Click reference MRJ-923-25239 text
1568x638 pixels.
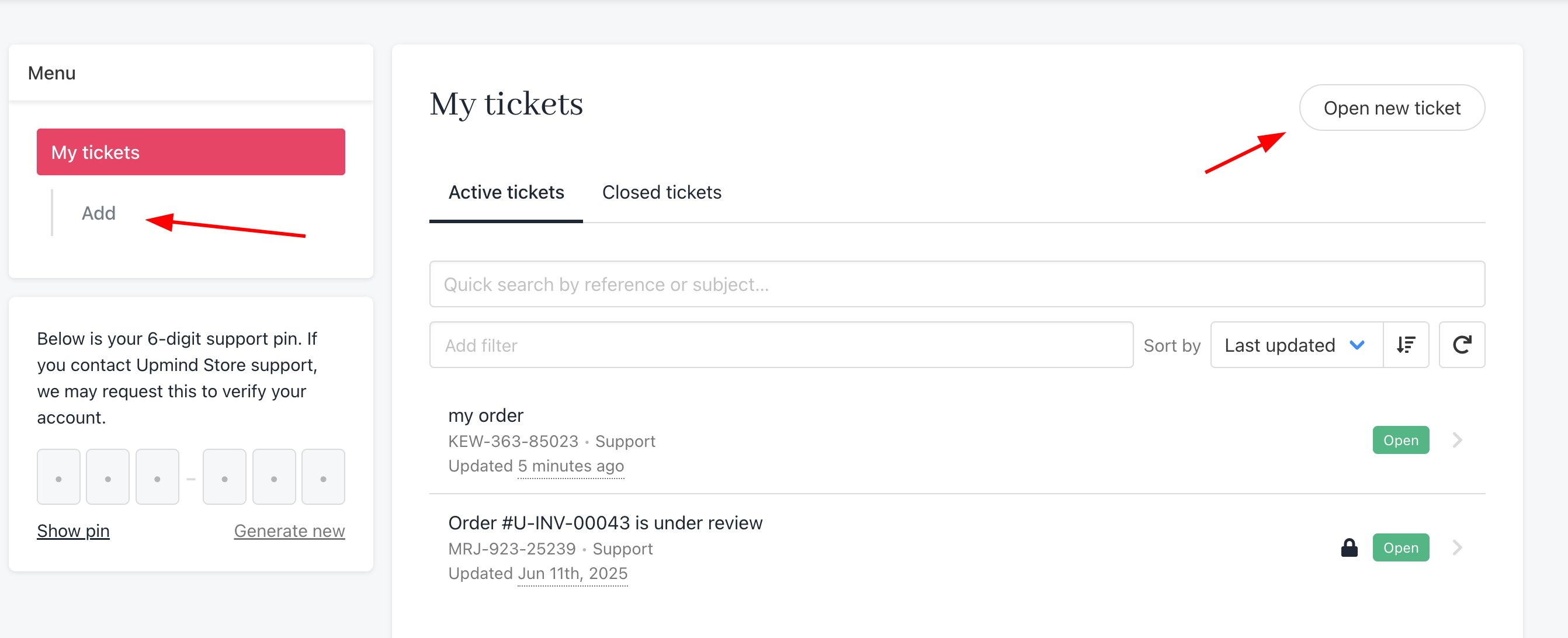pos(511,549)
